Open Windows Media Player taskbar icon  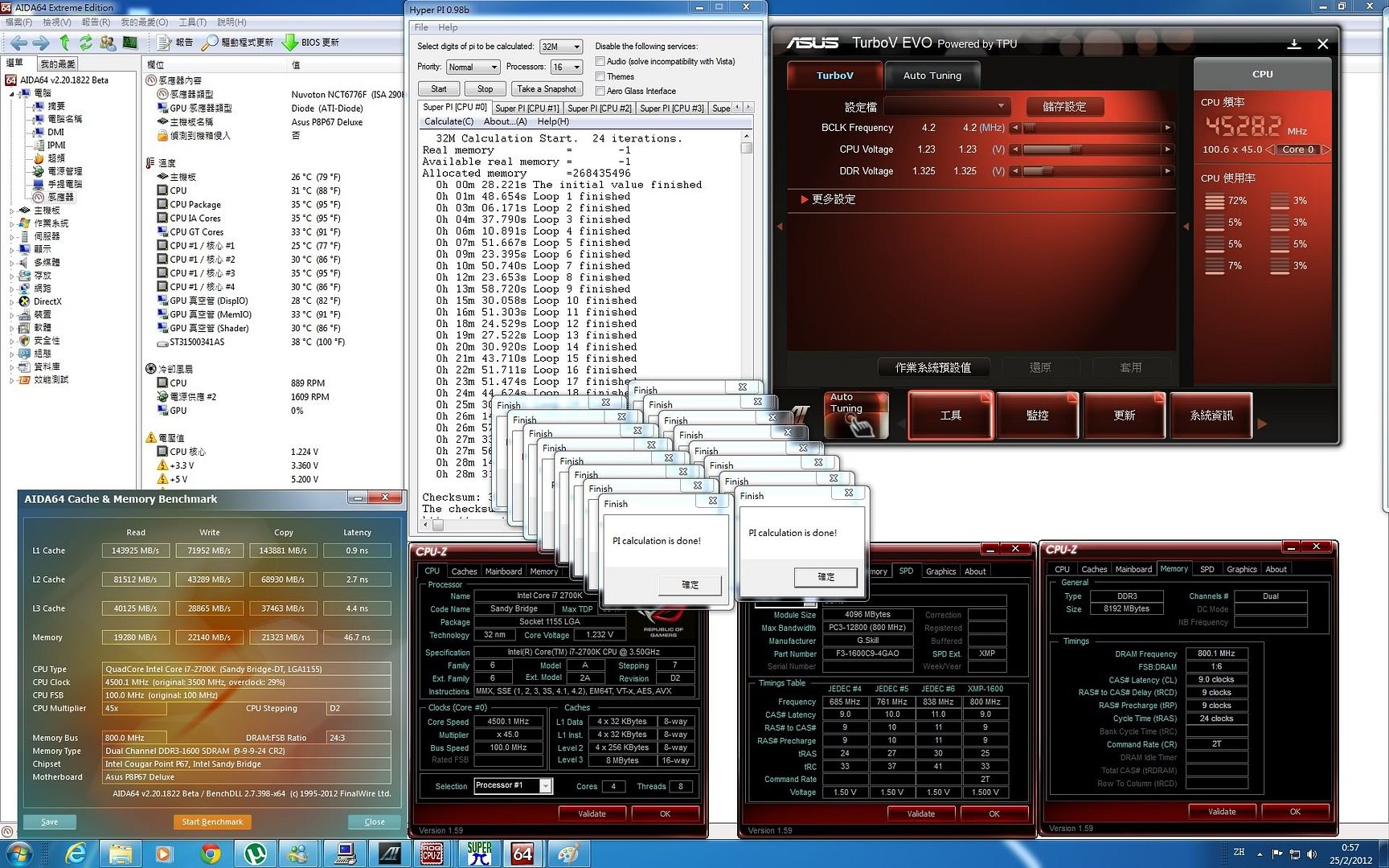(x=164, y=854)
